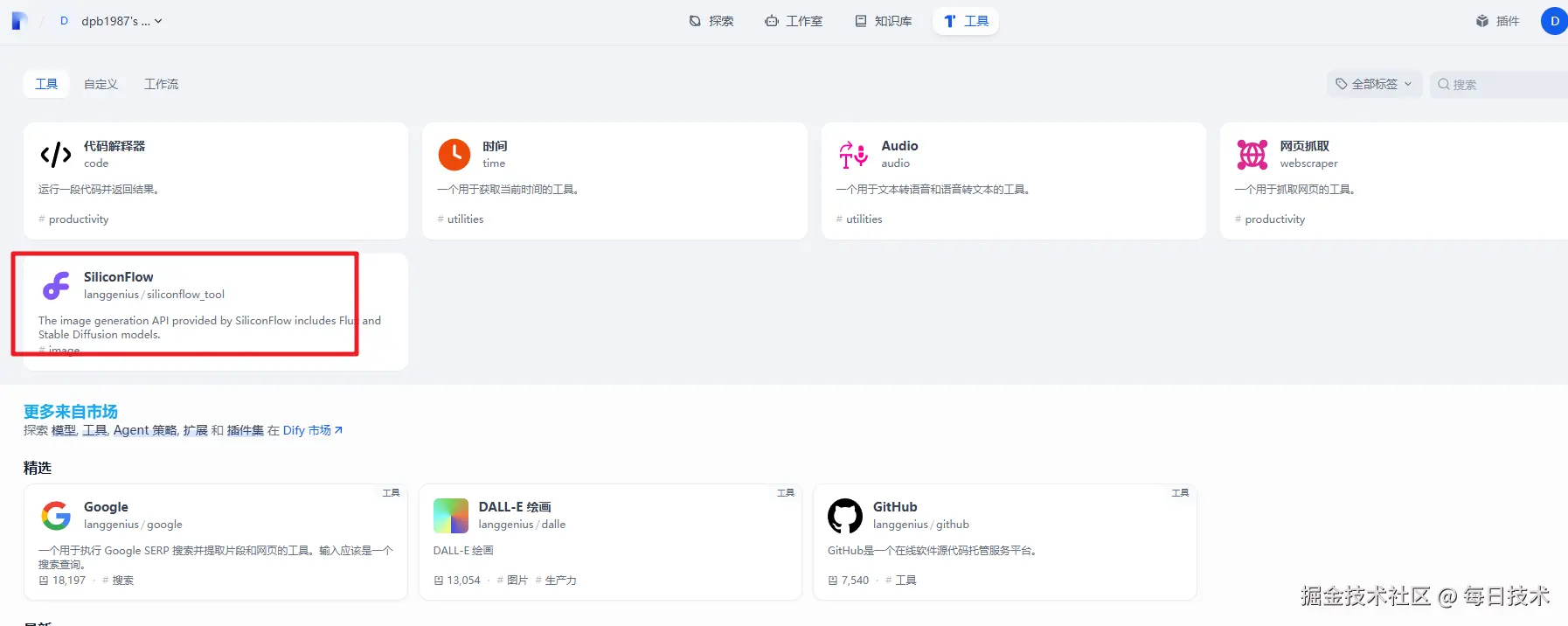This screenshot has width=1568, height=626.
Task: Click the 生产力 tag on DALL-E card
Action: click(556, 581)
